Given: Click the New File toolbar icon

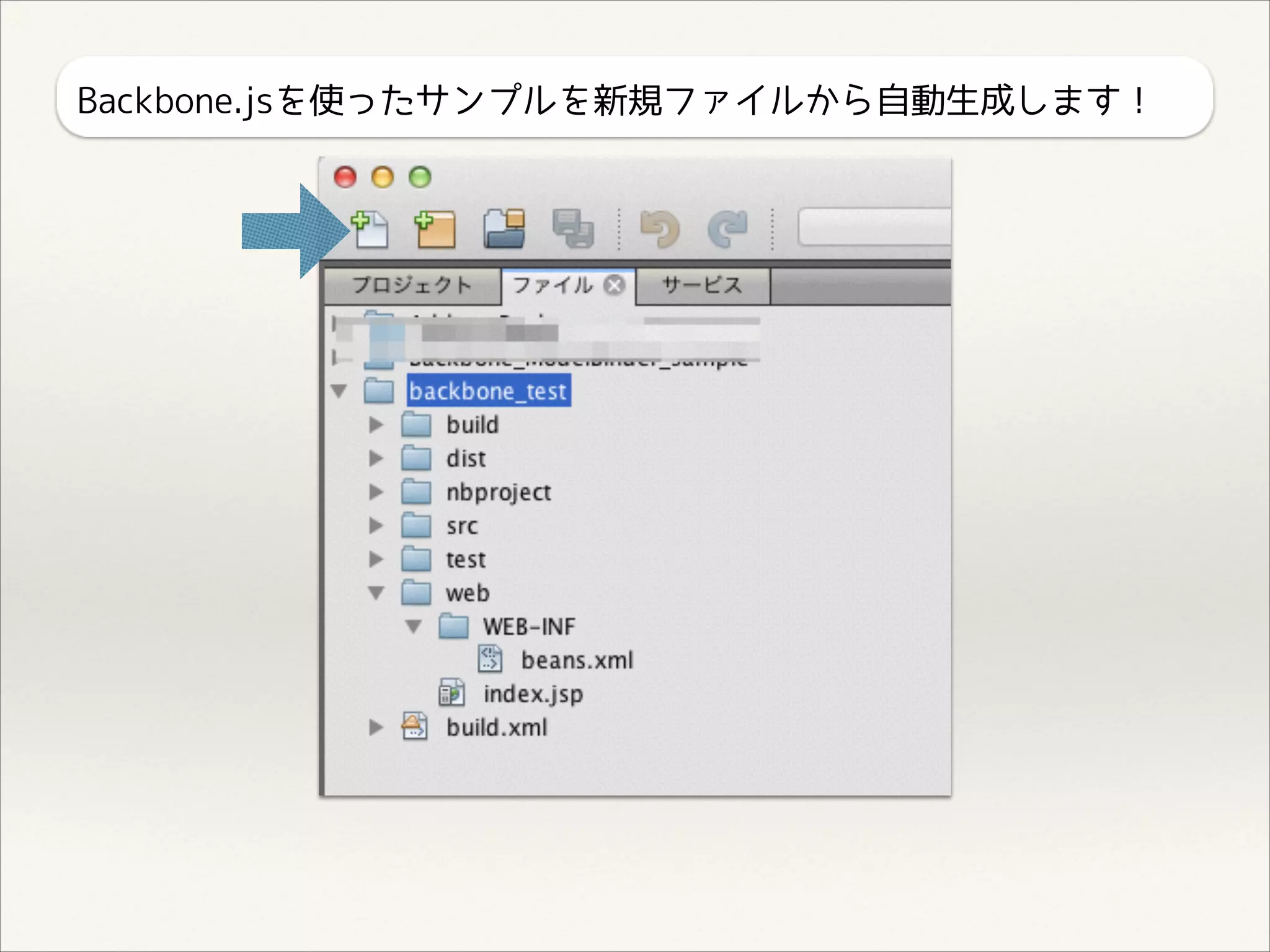Looking at the screenshot, I should pyautogui.click(x=370, y=229).
